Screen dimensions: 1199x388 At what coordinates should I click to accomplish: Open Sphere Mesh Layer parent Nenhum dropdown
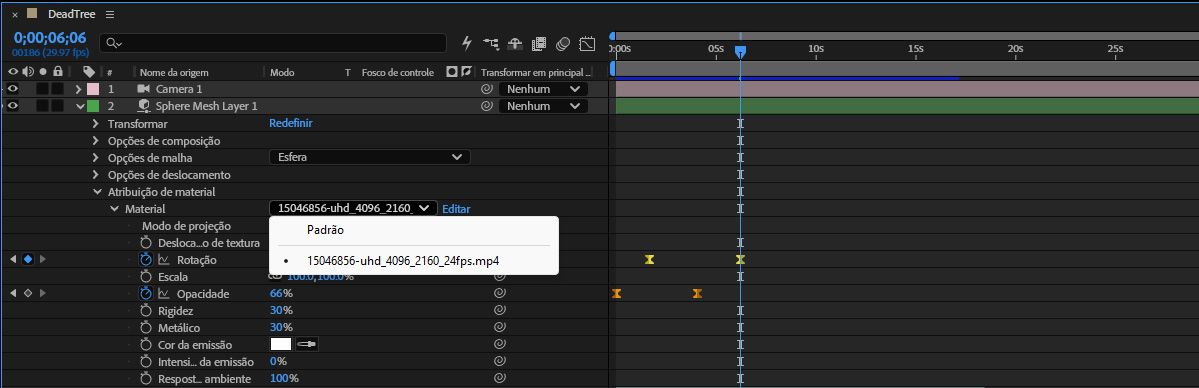pyautogui.click(x=543, y=106)
